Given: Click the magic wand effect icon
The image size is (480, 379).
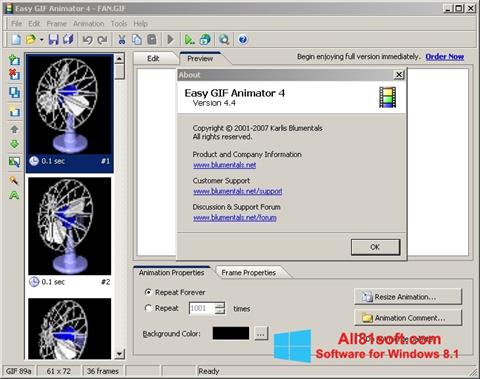Looking at the screenshot, I should tap(14, 180).
